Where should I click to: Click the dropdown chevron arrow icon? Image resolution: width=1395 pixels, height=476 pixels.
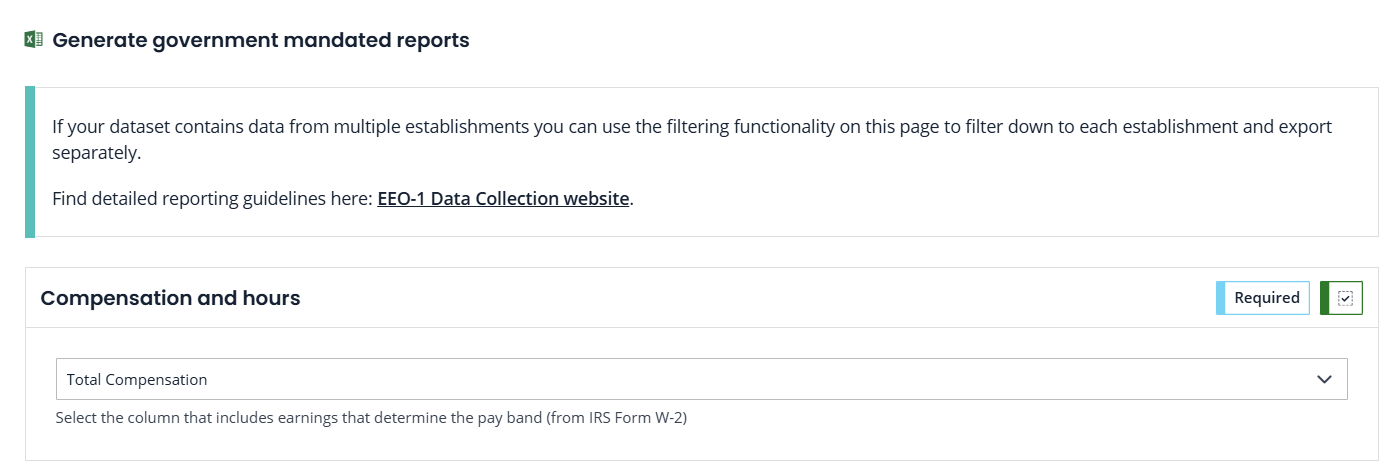point(1325,380)
